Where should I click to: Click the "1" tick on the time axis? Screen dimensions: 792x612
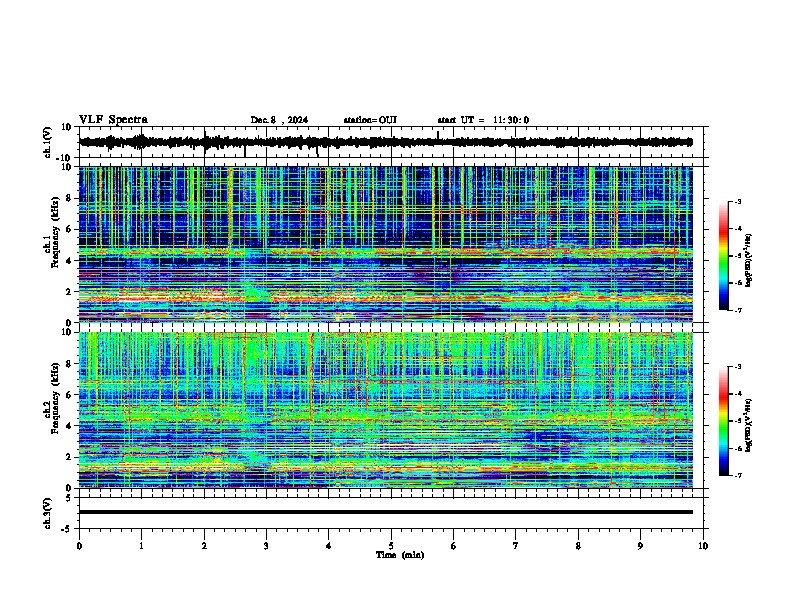click(x=141, y=546)
